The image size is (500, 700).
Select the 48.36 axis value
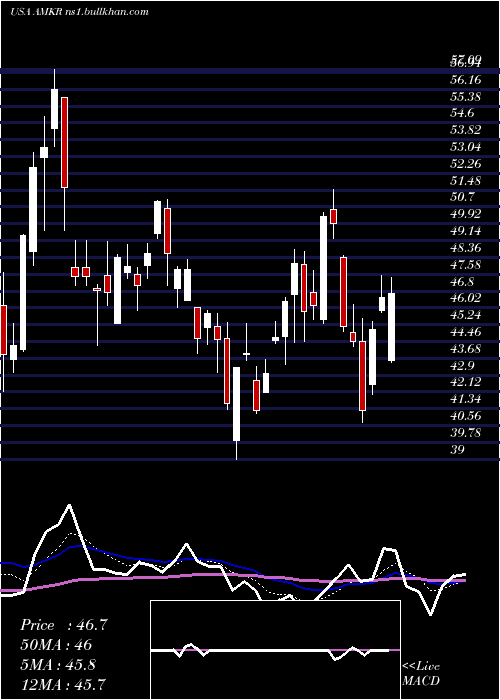tap(466, 248)
